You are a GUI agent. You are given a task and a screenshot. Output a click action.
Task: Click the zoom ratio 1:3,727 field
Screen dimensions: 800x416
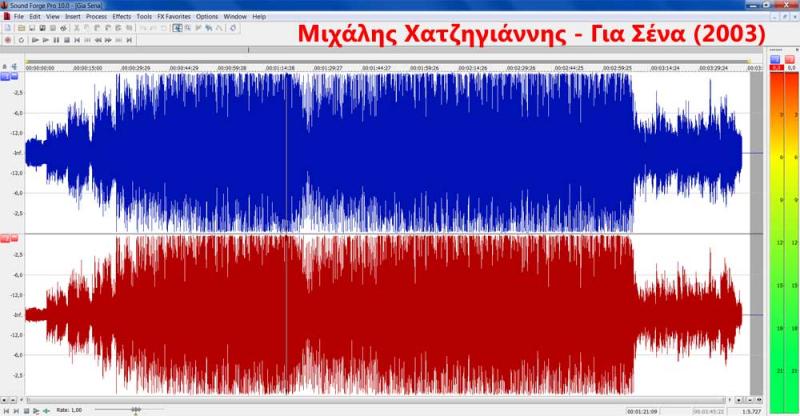(751, 411)
